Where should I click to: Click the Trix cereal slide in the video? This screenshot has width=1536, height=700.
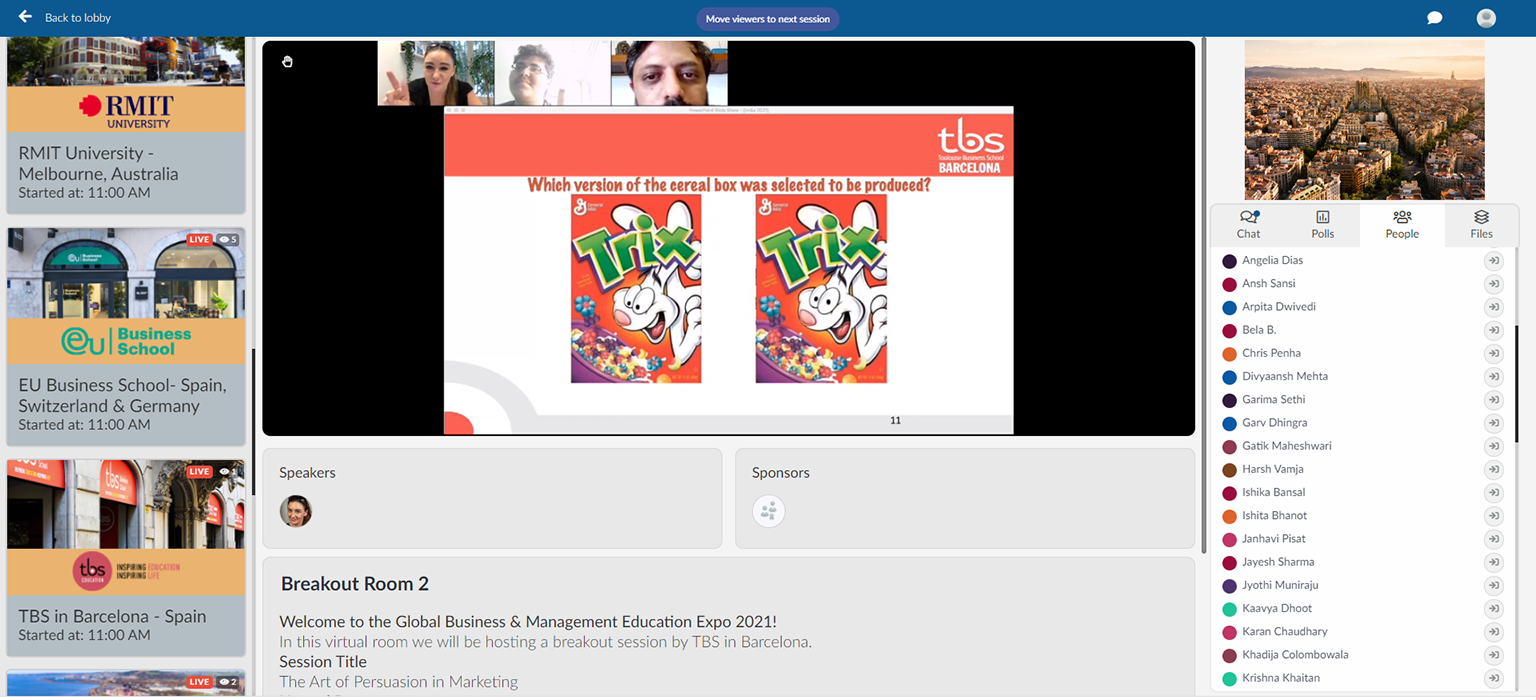(x=729, y=270)
